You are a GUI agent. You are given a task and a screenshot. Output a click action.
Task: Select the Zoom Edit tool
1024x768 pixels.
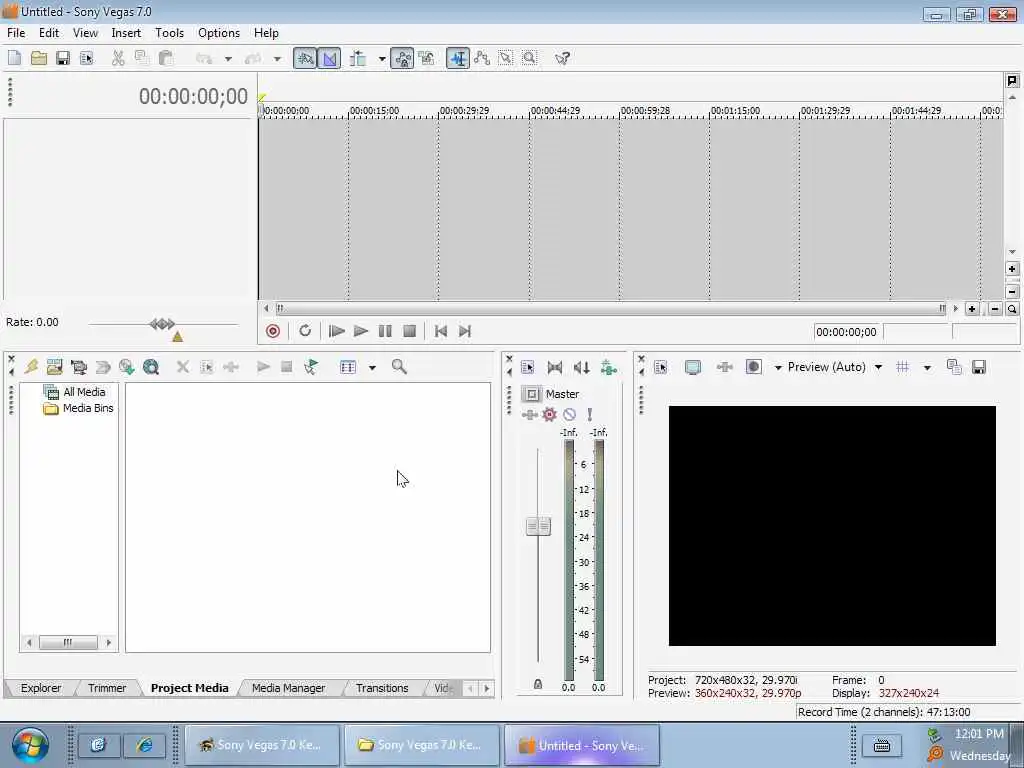click(x=530, y=58)
